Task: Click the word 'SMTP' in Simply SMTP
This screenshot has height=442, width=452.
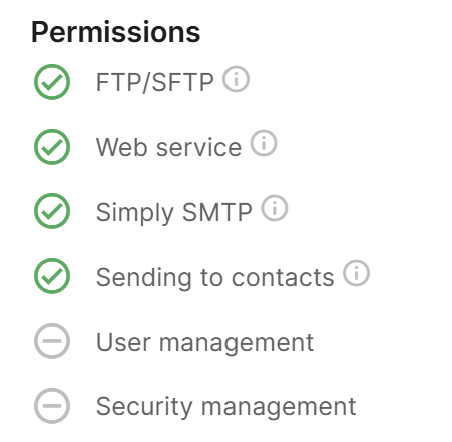Action: coord(217,212)
